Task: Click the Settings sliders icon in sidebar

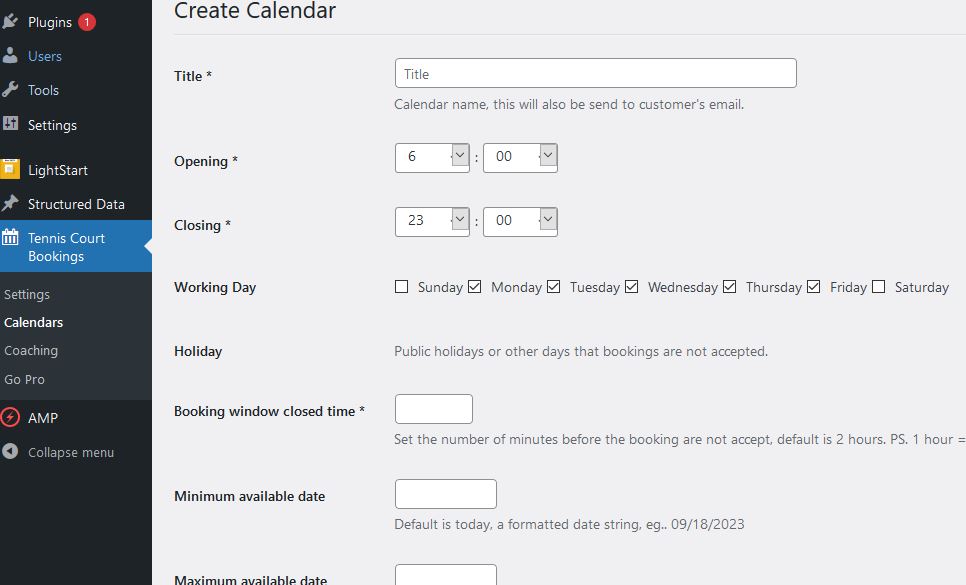Action: (x=10, y=124)
